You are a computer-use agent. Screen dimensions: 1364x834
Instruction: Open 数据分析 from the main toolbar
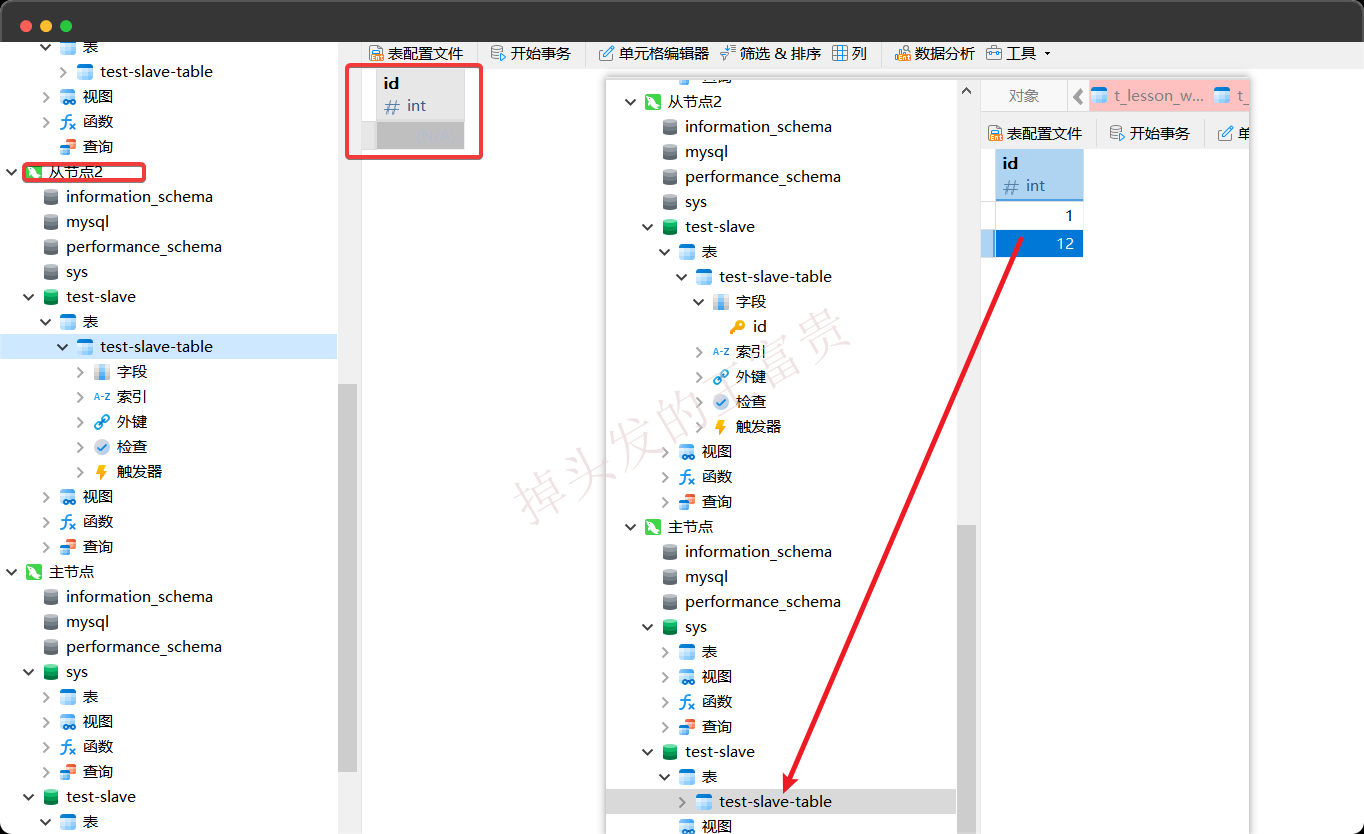pyautogui.click(x=935, y=53)
